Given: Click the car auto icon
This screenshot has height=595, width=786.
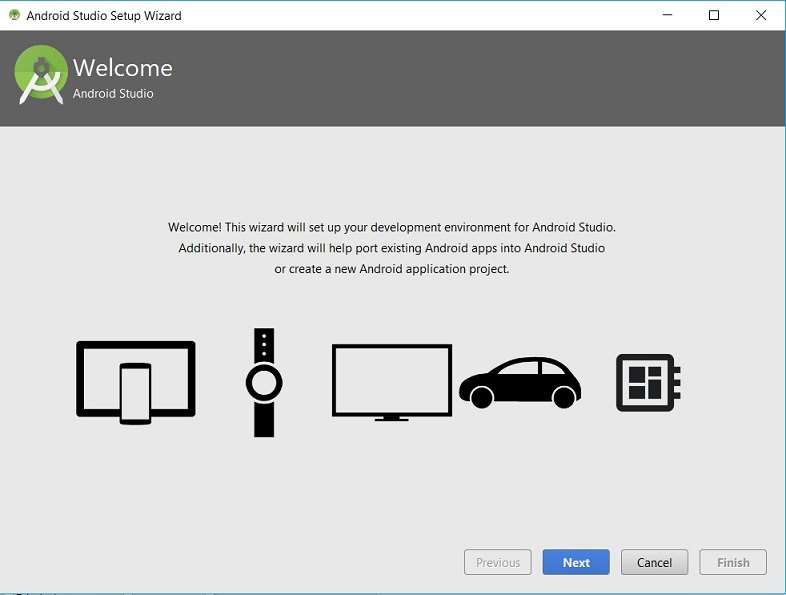Looking at the screenshot, I should pos(520,382).
